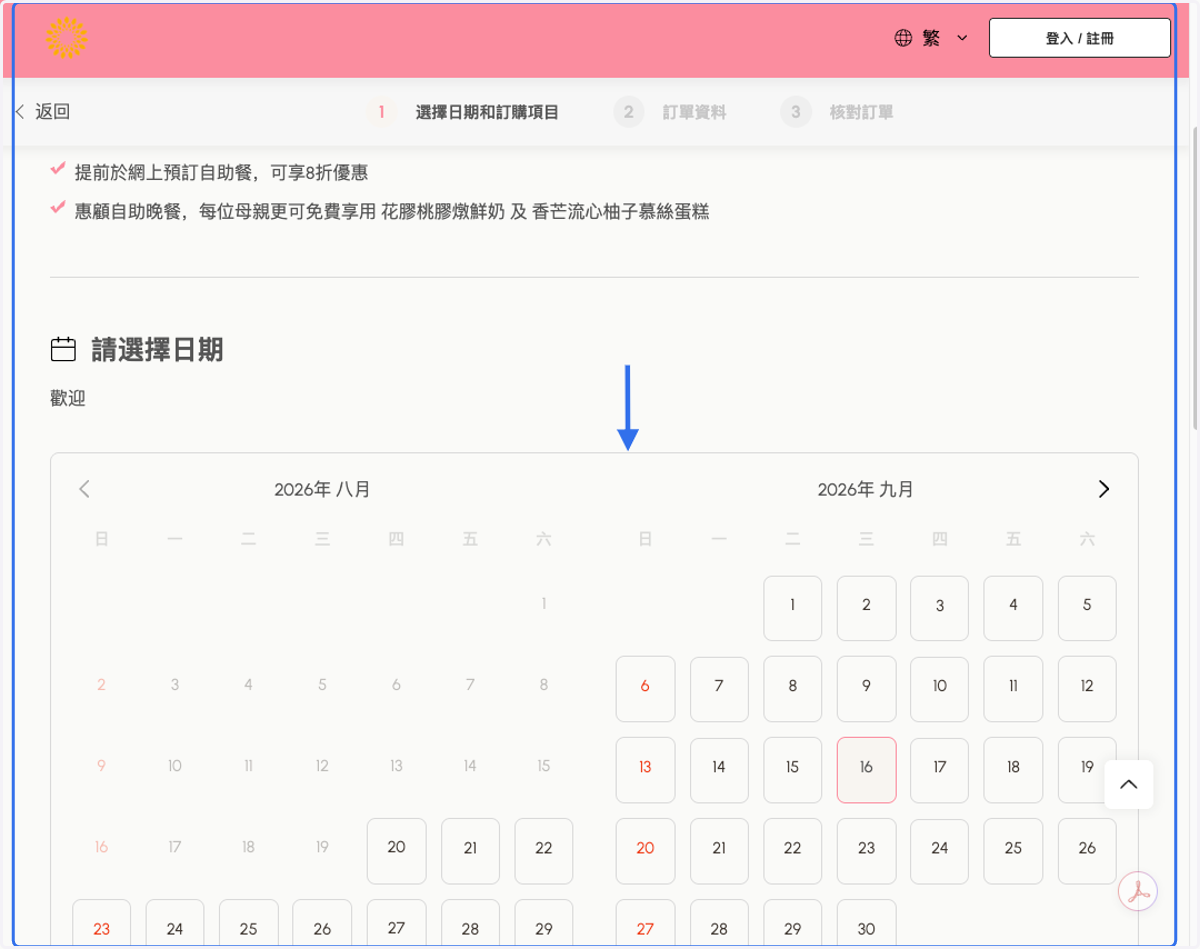The height and width of the screenshot is (949, 1200).
Task: Select August 21 in the calendar
Action: (471, 851)
